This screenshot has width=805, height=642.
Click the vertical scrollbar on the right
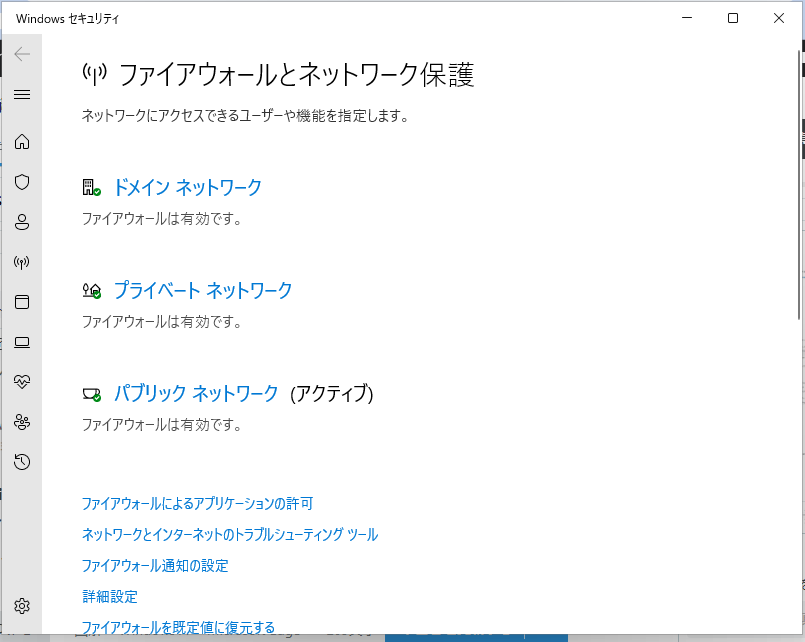tap(799, 185)
